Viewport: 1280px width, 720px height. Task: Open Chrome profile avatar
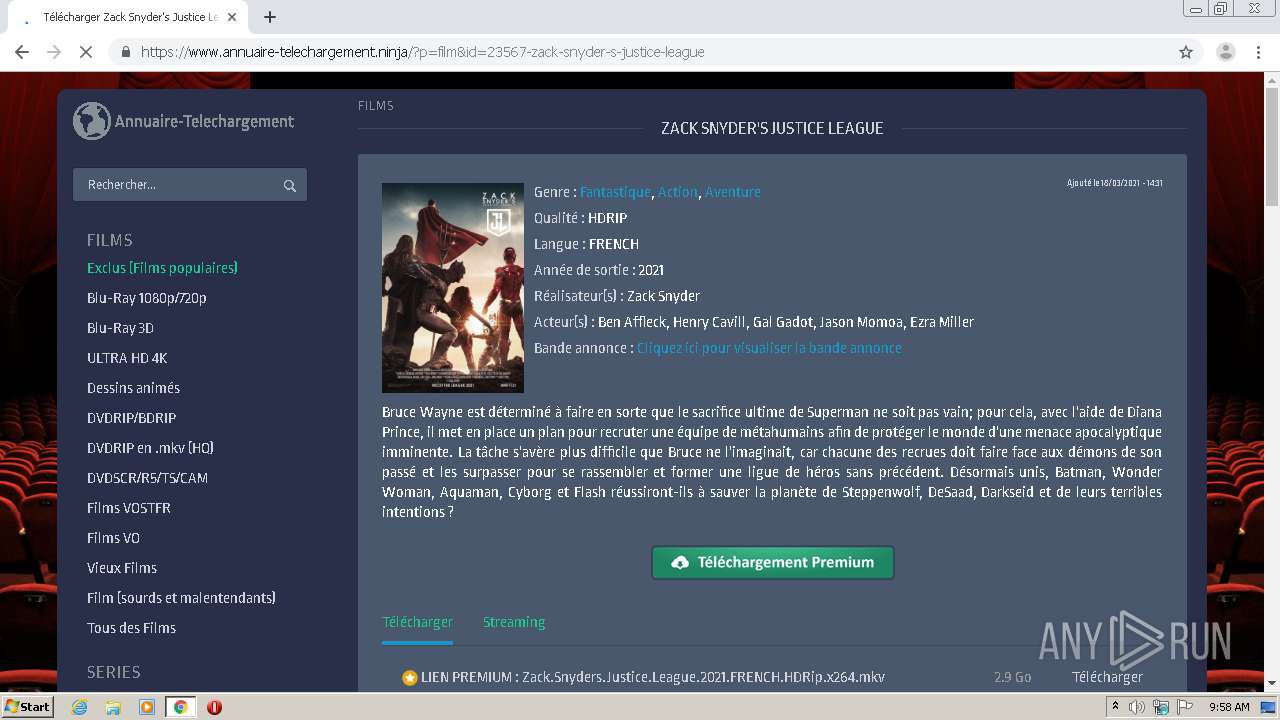click(1225, 52)
